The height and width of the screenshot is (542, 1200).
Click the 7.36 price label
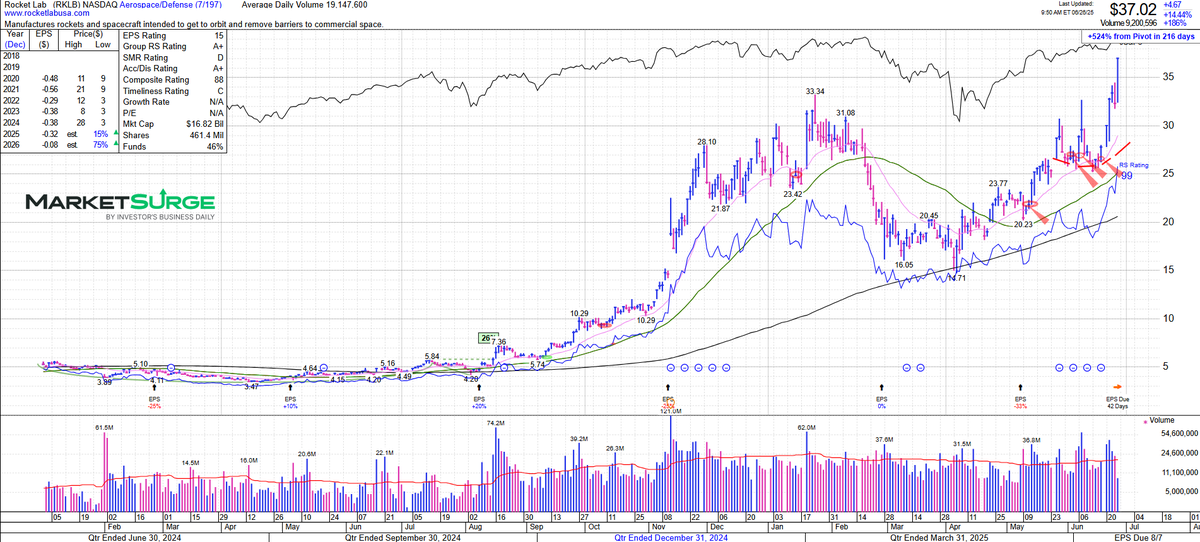(x=499, y=342)
